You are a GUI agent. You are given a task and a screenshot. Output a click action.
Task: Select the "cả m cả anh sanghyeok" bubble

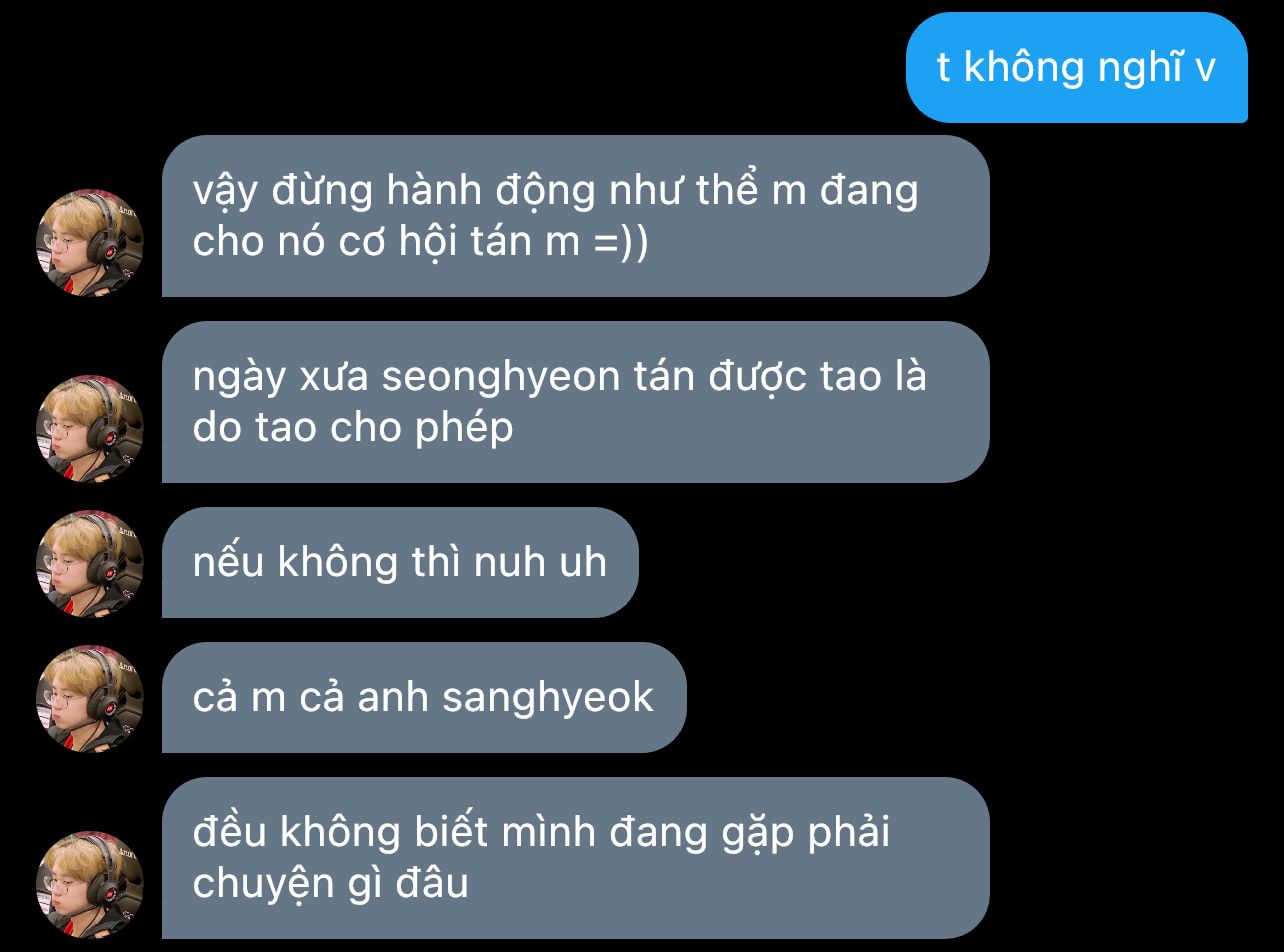point(424,697)
